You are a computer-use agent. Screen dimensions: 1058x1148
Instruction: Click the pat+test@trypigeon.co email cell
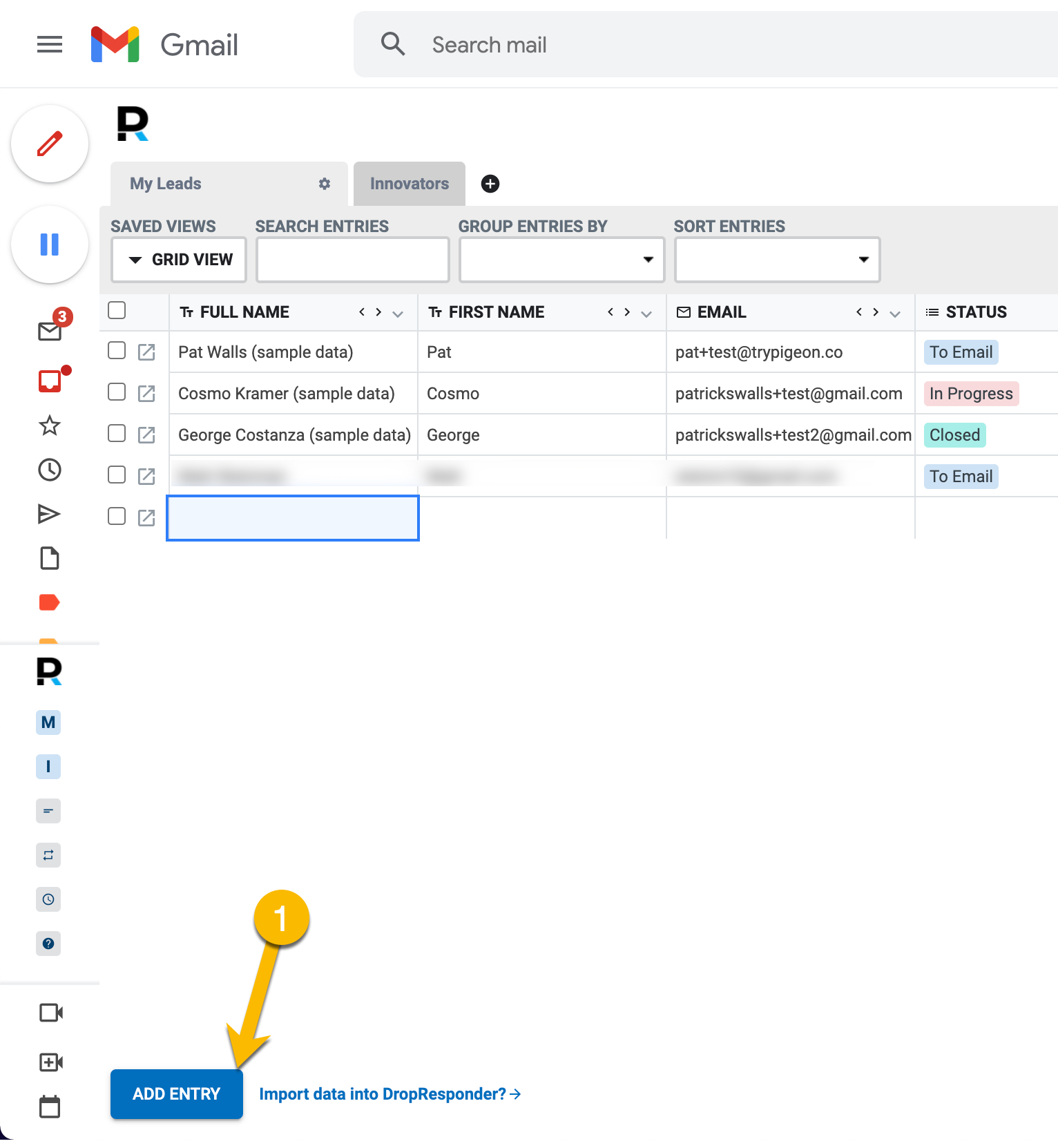pyautogui.click(x=790, y=352)
